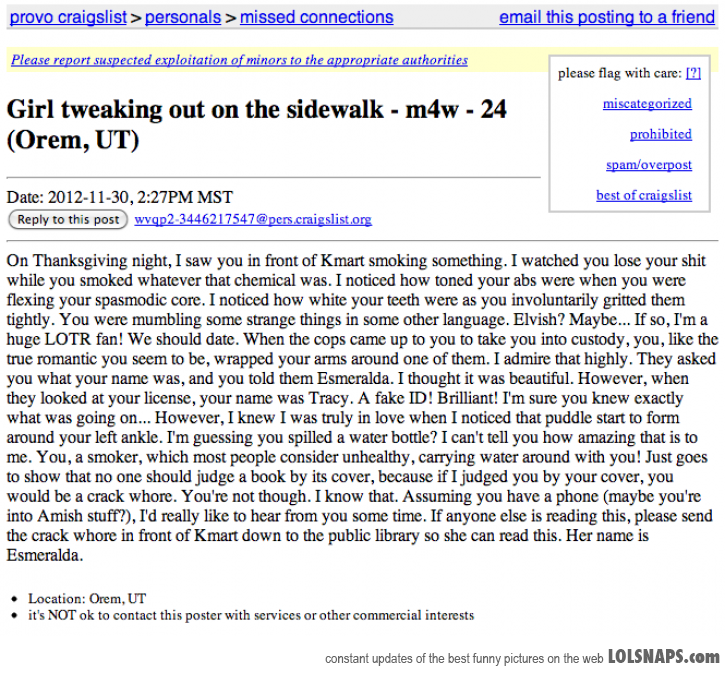Click the post date 2012-11-30 line
725x676 pixels.
coord(120,197)
